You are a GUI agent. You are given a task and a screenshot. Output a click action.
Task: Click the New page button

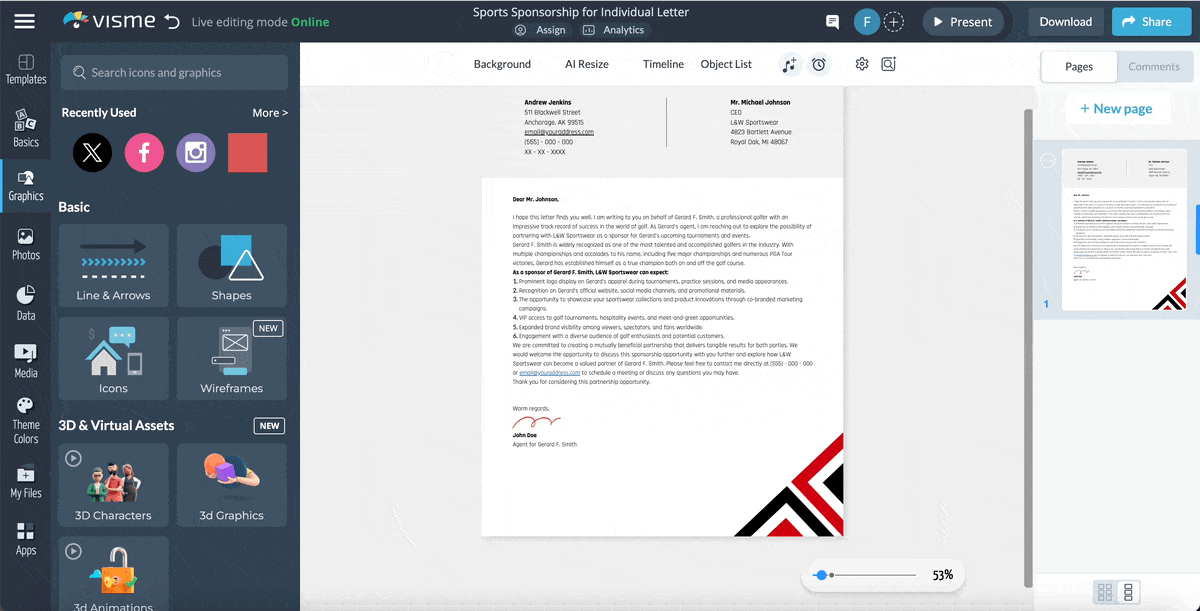[x=1117, y=108]
